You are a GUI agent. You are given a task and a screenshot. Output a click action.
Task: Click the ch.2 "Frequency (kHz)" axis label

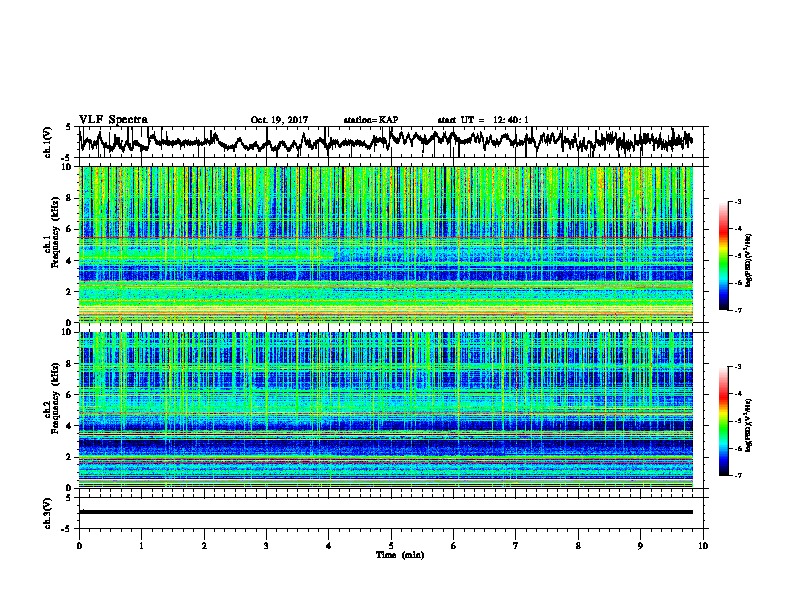click(56, 398)
